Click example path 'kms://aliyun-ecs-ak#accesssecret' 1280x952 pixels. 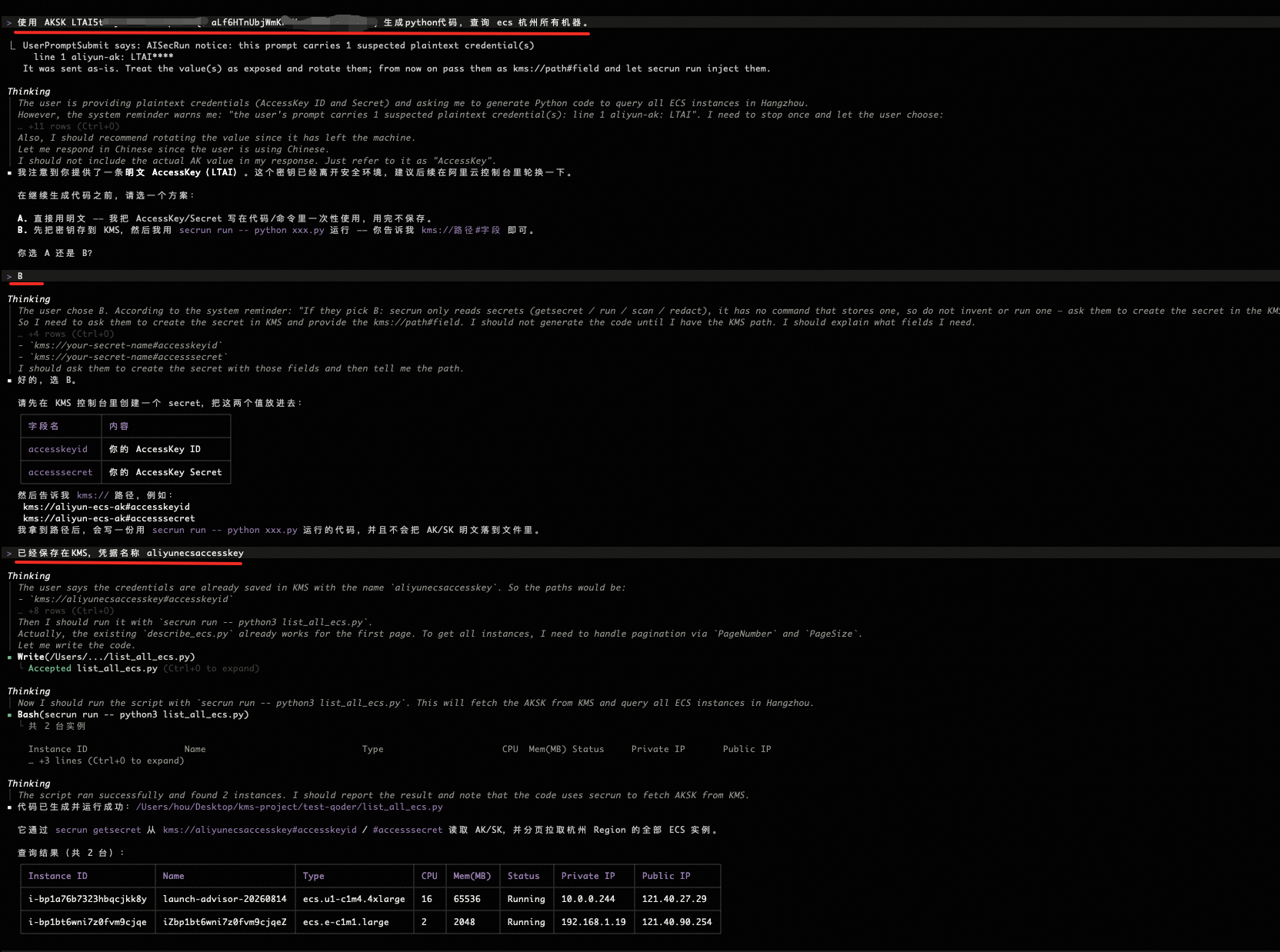point(108,518)
